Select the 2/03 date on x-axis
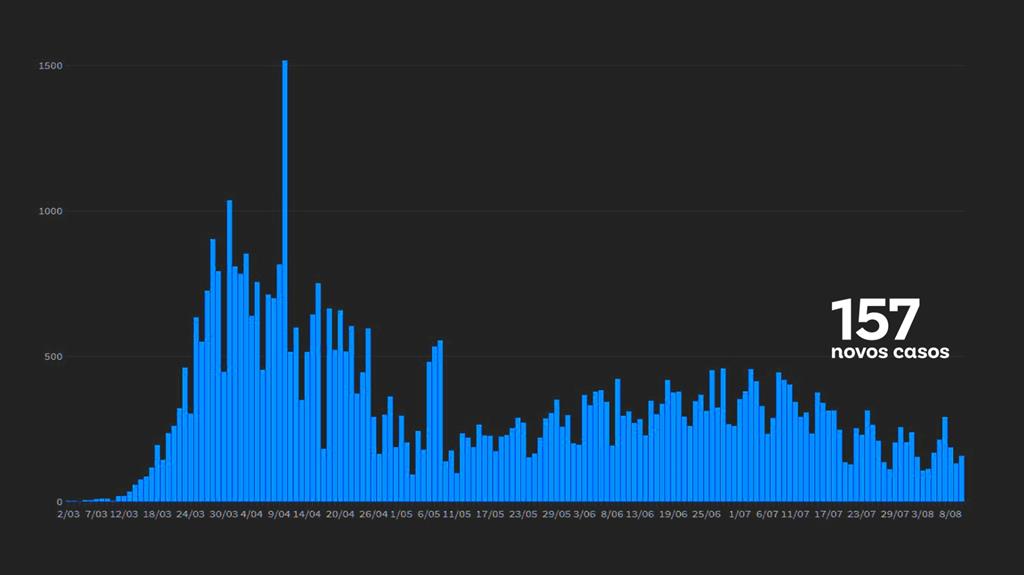Viewport: 1024px width, 575px height. pos(68,514)
